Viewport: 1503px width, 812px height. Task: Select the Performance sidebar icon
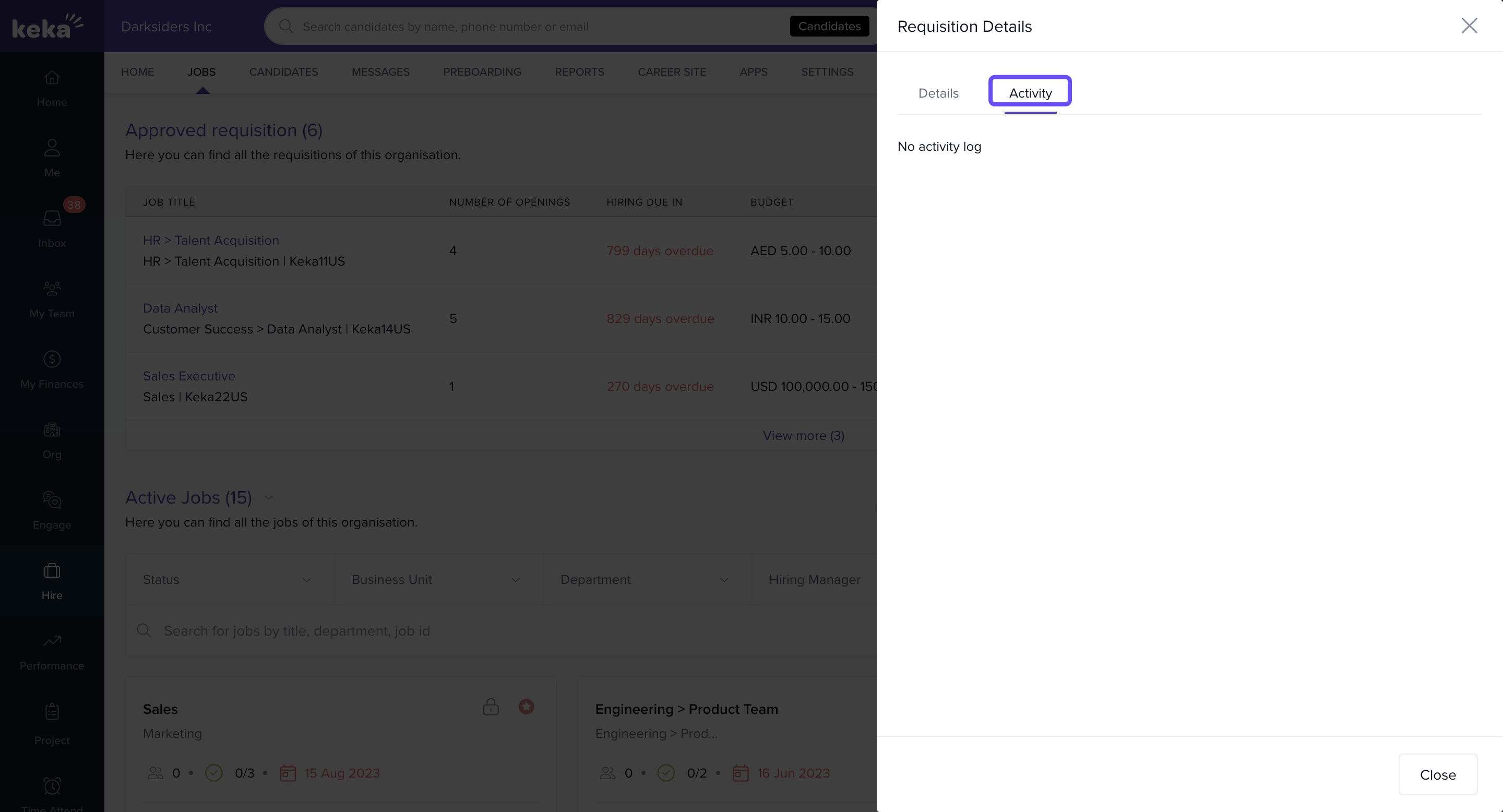[52, 641]
